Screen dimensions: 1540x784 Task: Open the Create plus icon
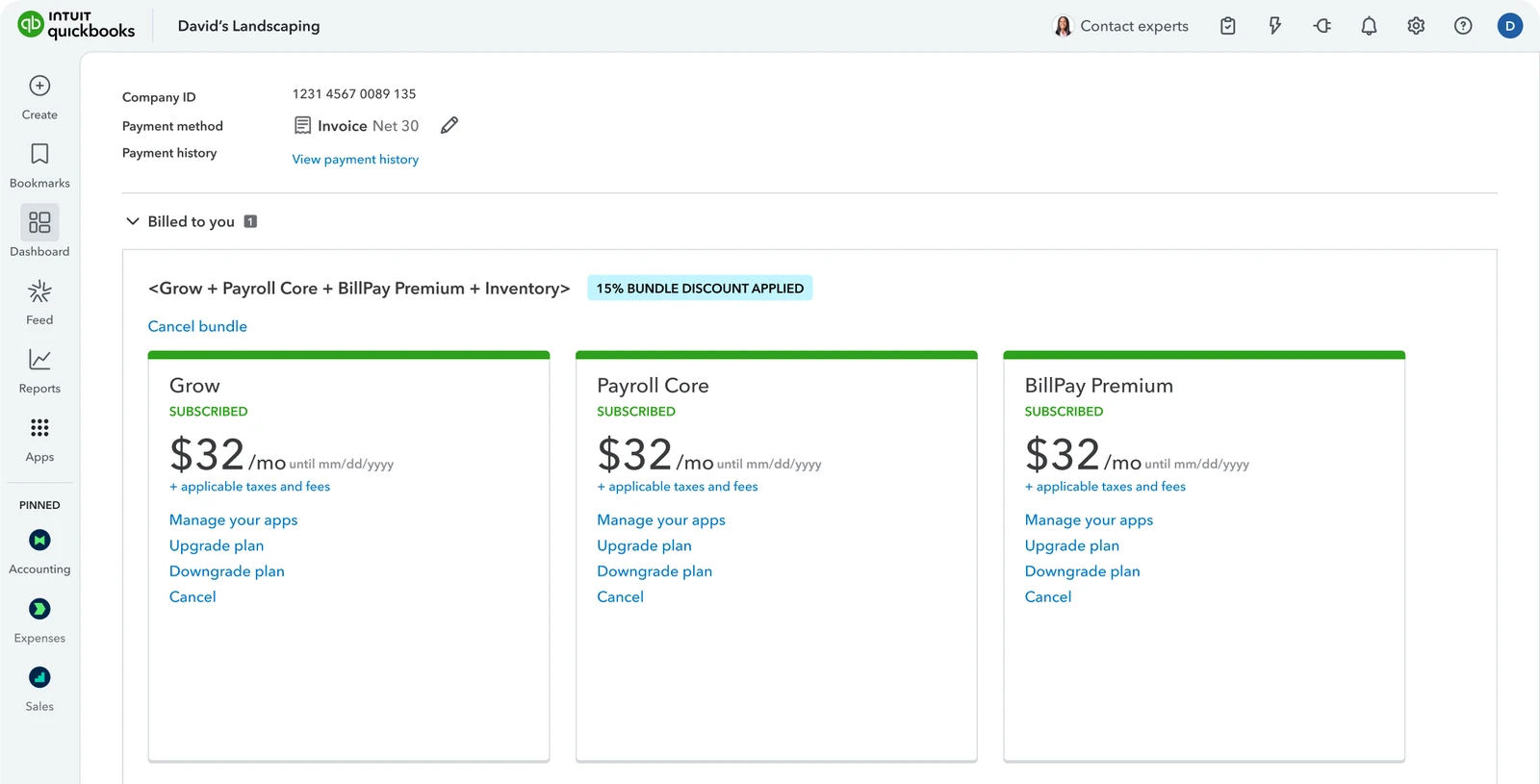click(x=39, y=86)
